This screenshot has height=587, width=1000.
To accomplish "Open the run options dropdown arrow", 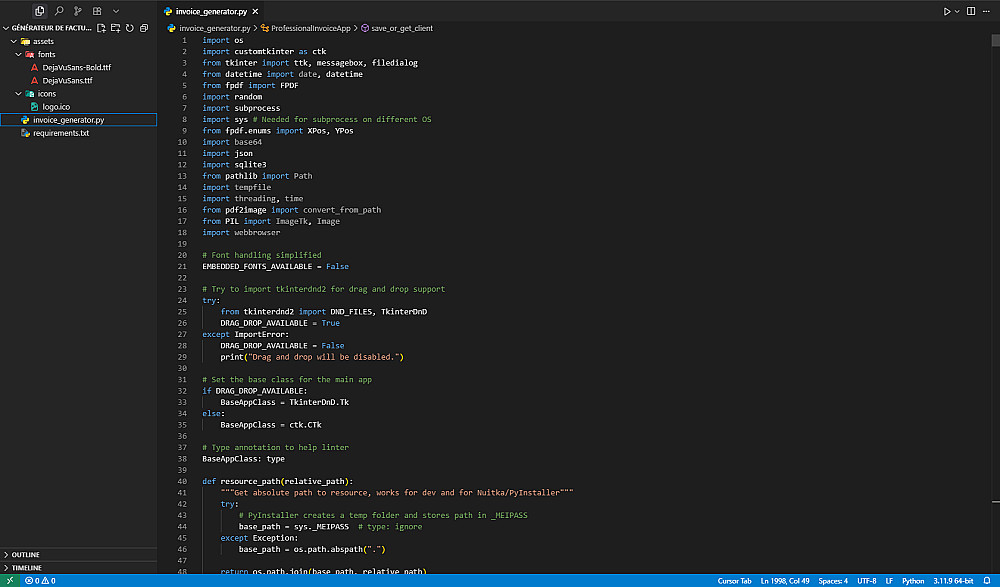I will point(957,11).
